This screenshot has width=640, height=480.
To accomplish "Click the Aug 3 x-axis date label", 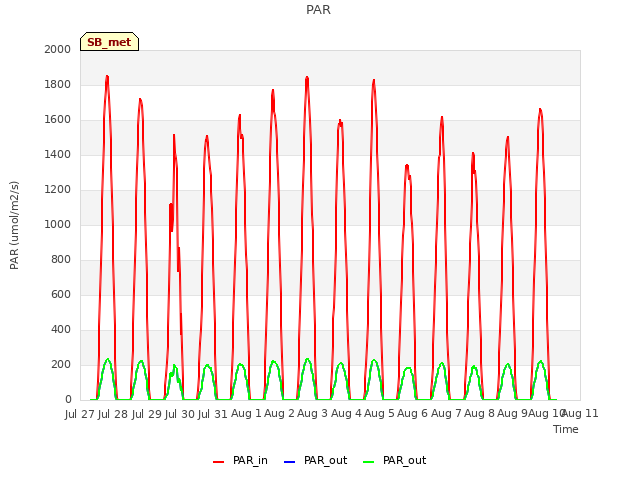I will point(313,413).
